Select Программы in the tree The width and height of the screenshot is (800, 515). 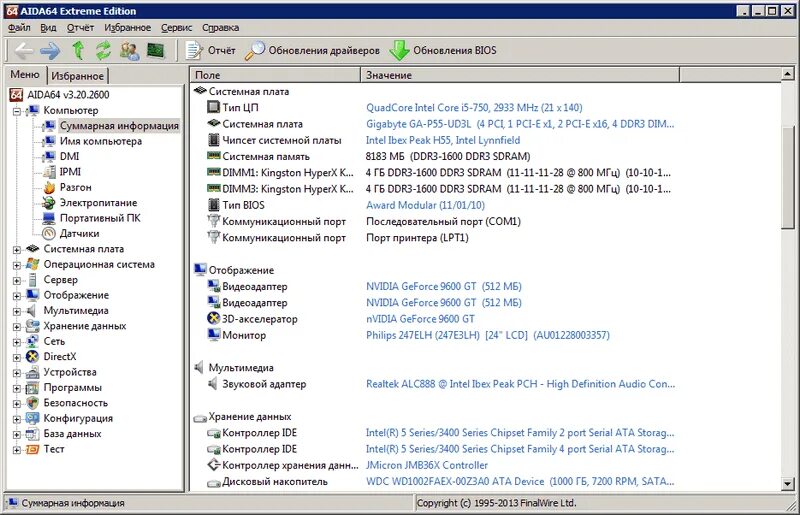tap(72, 387)
